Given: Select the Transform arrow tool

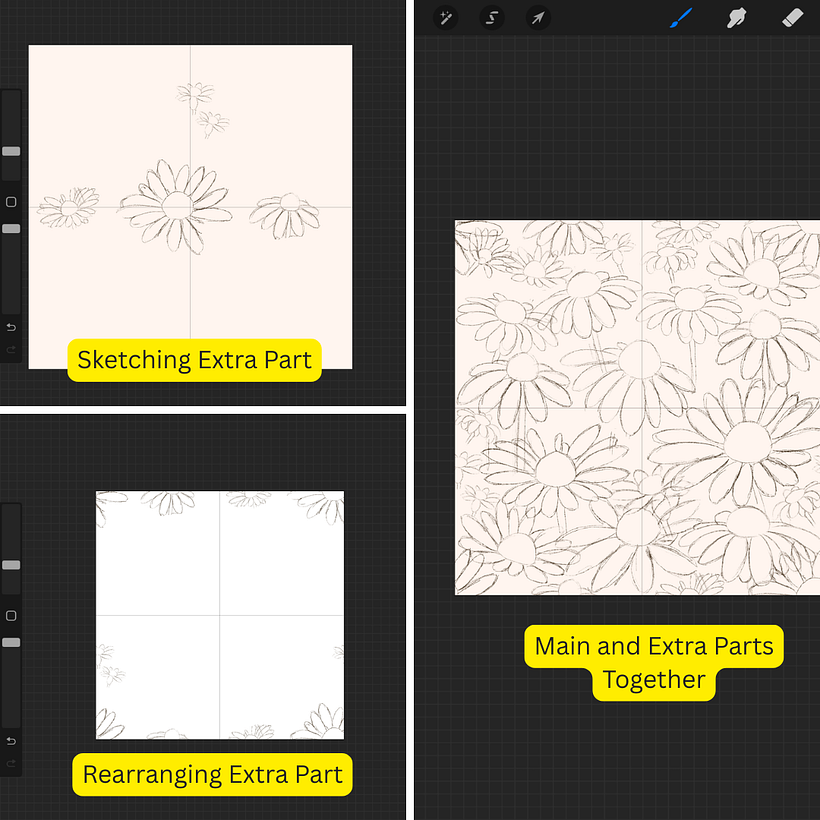Looking at the screenshot, I should pos(538,18).
